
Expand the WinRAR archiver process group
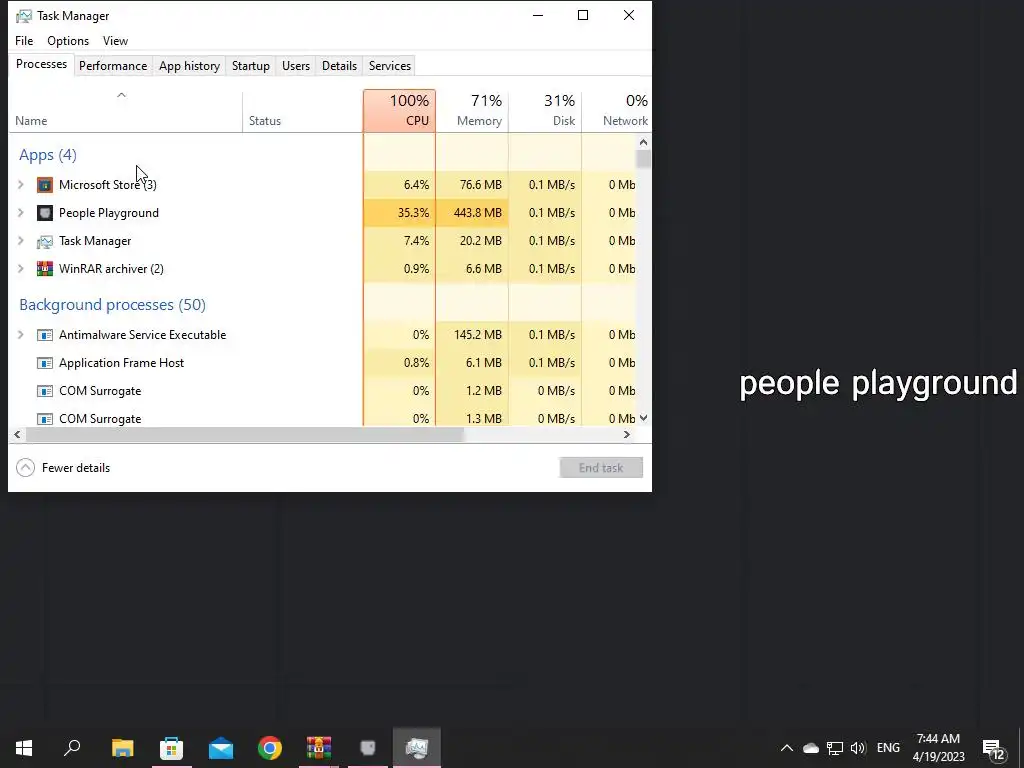[x=20, y=268]
